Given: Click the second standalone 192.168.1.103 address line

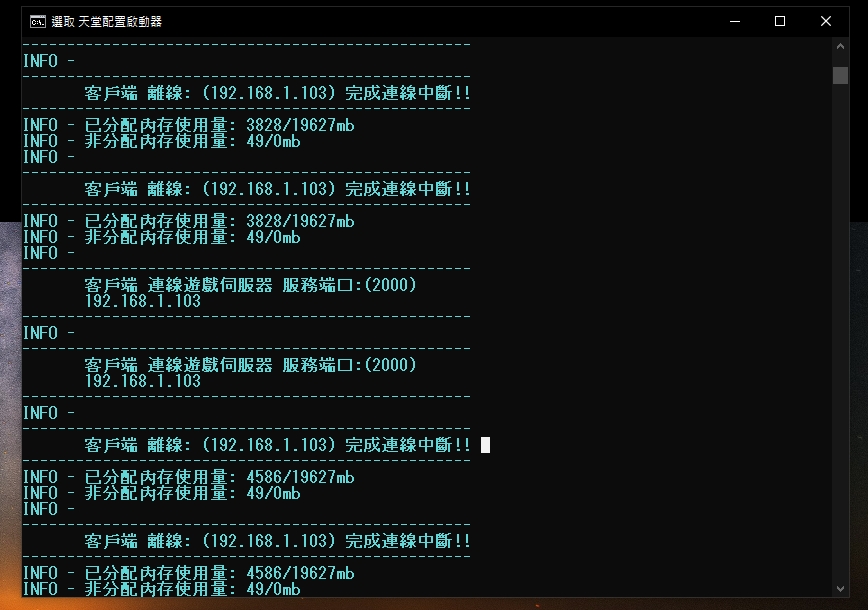Looking at the screenshot, I should (142, 381).
